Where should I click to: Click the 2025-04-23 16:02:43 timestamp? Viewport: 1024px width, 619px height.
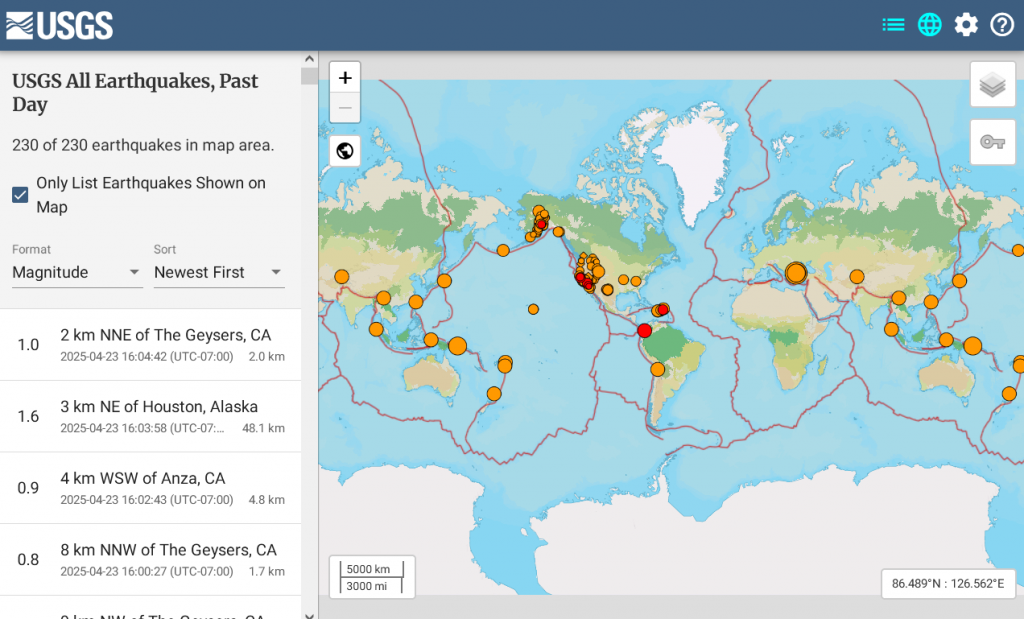146,500
